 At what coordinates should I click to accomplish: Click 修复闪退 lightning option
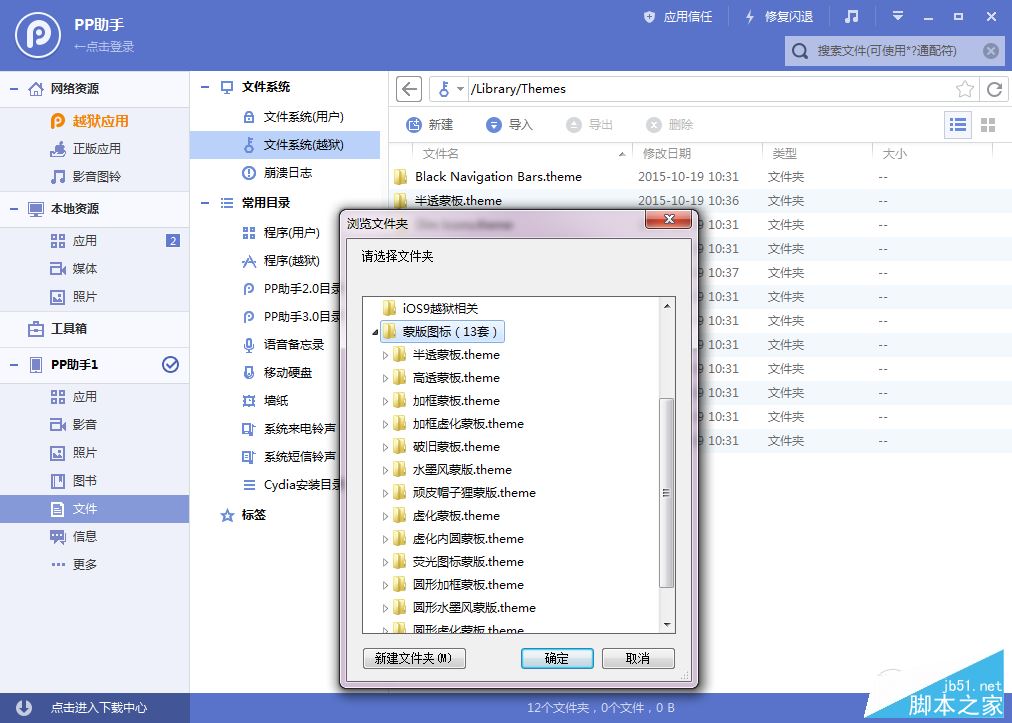tap(779, 17)
